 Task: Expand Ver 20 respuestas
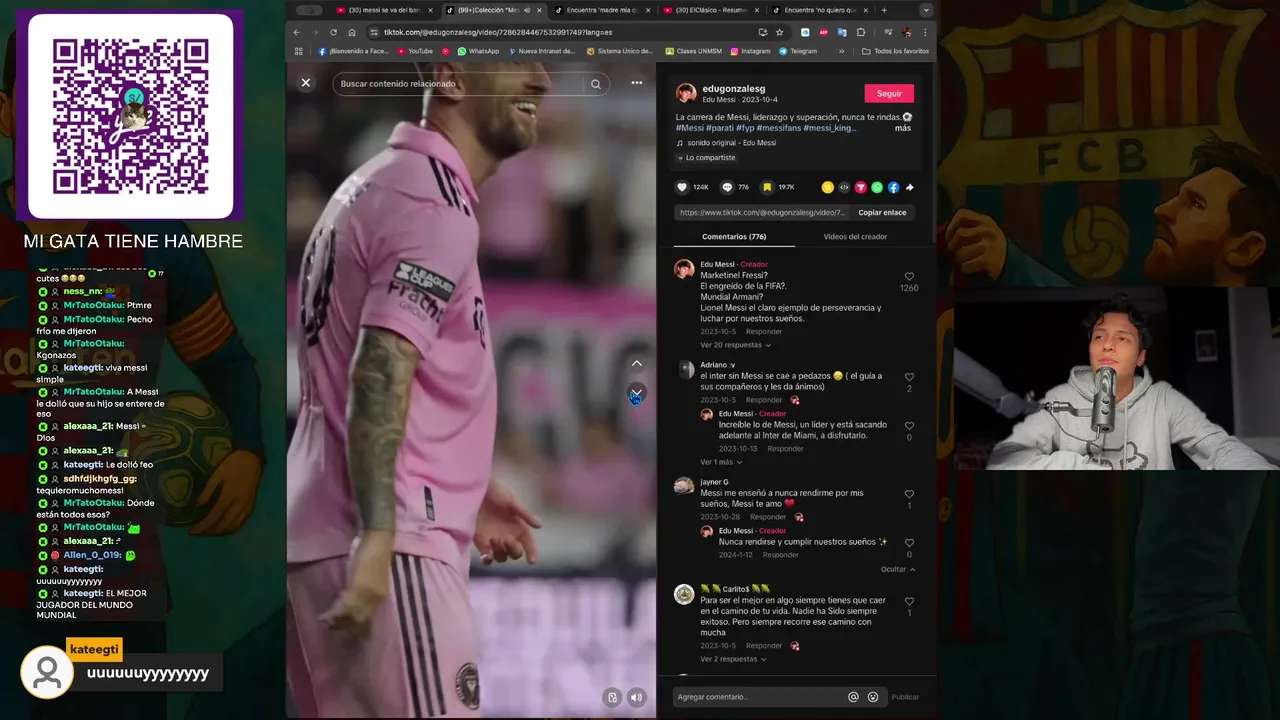pyautogui.click(x=735, y=345)
